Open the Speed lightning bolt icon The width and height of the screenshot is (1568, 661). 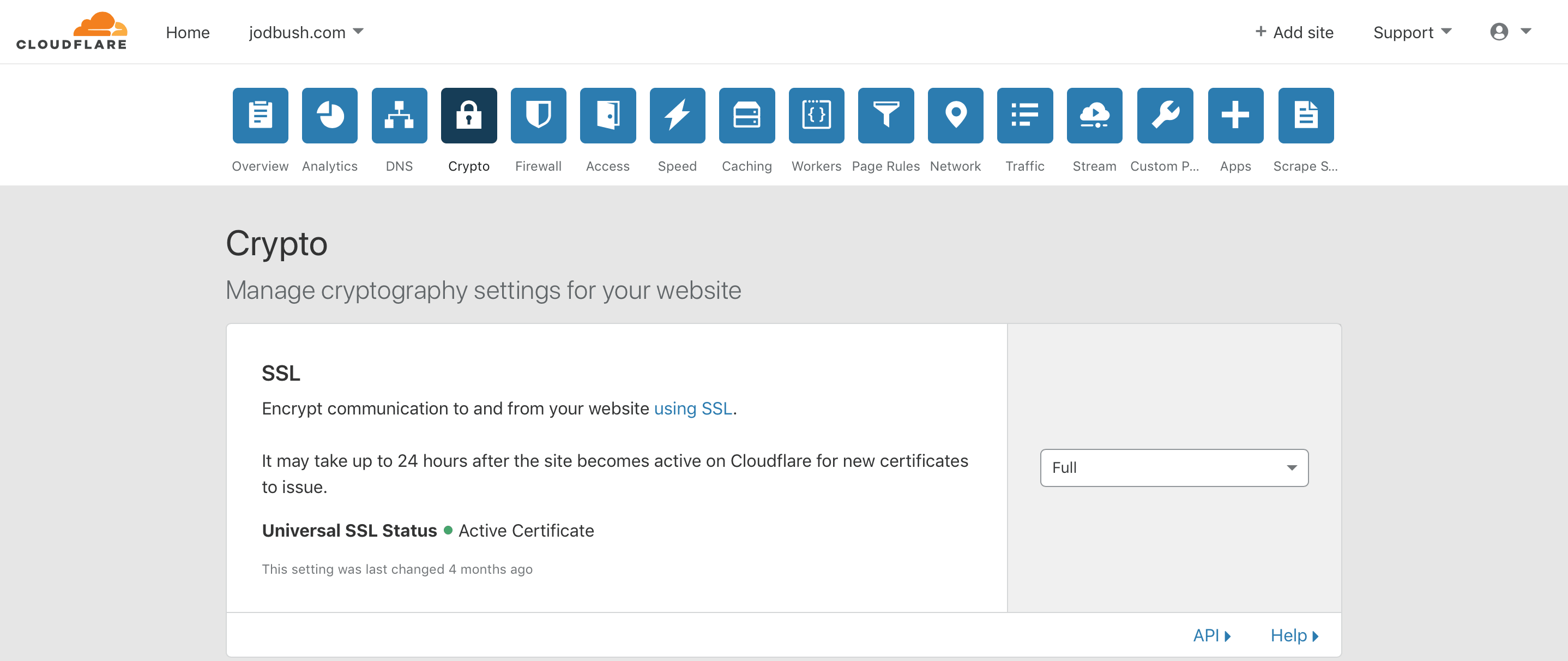coord(677,116)
